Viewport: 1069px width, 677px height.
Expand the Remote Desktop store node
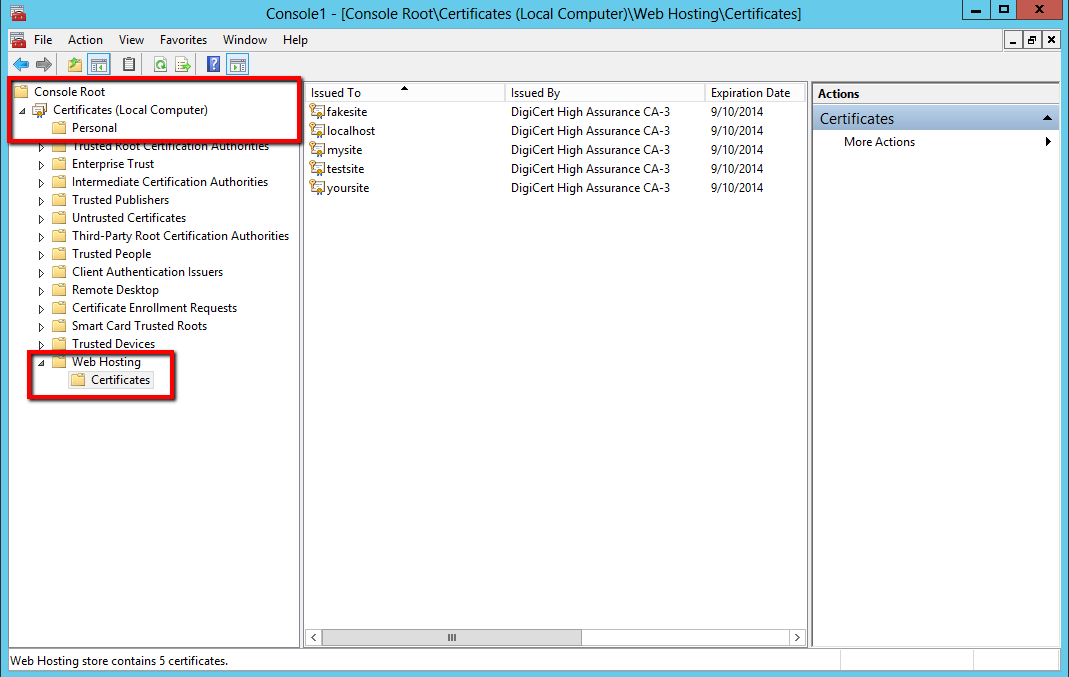click(x=42, y=290)
